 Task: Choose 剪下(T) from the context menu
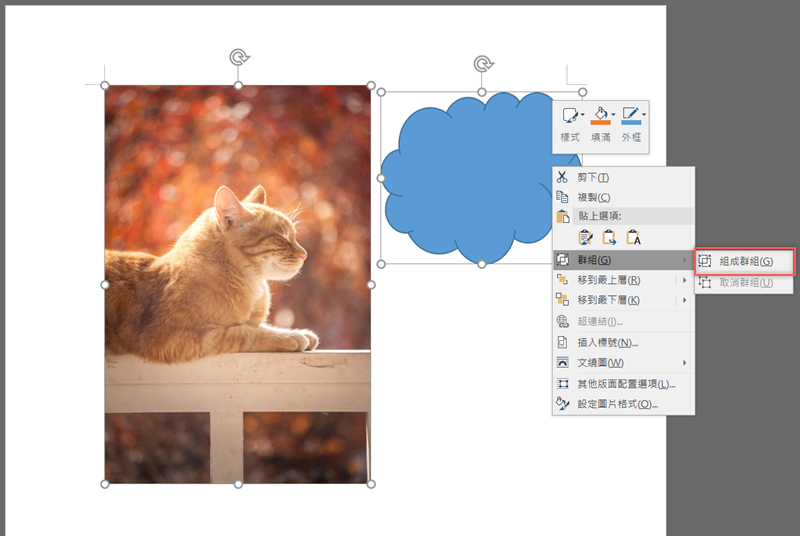pos(593,177)
